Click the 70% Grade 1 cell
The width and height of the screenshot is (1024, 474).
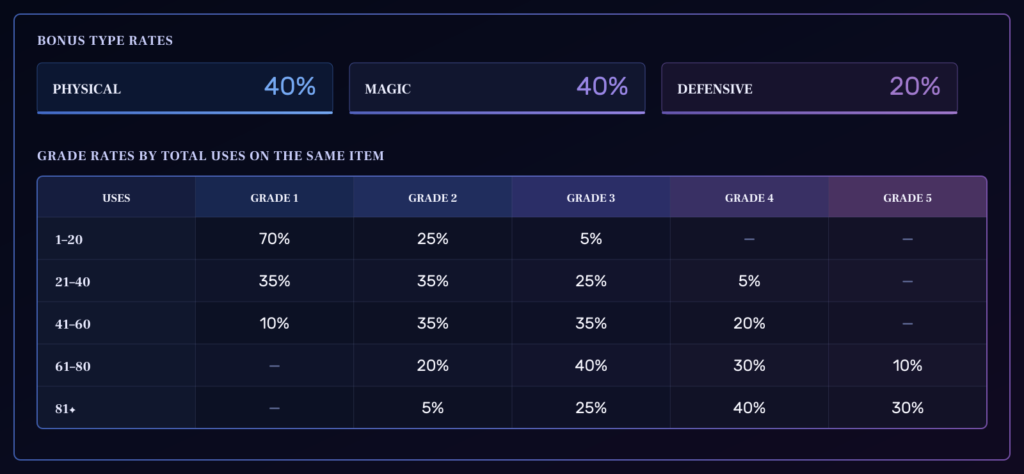click(274, 239)
